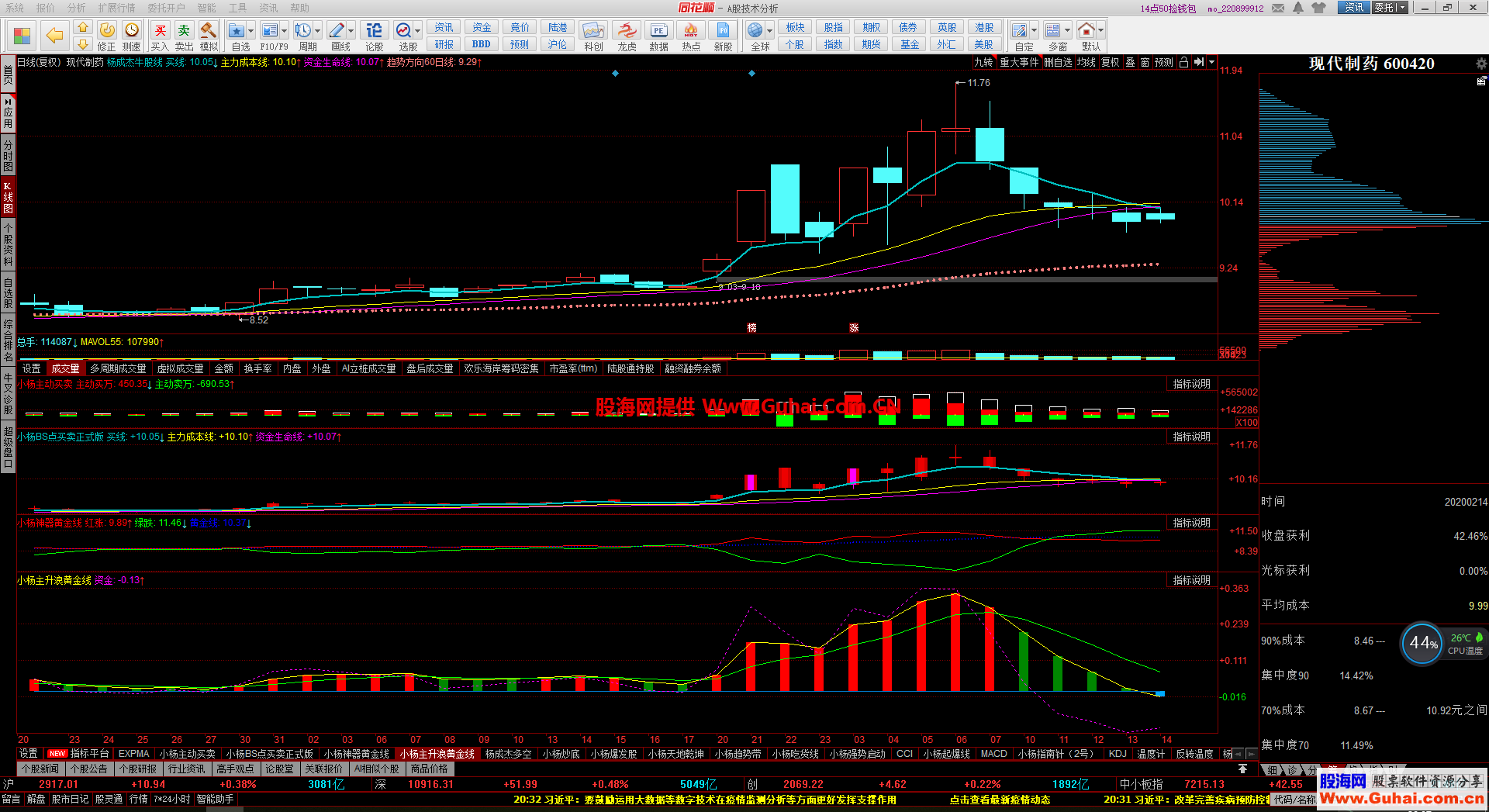
Task: Expand the 周期 period dropdown arrow
Action: 318,31
